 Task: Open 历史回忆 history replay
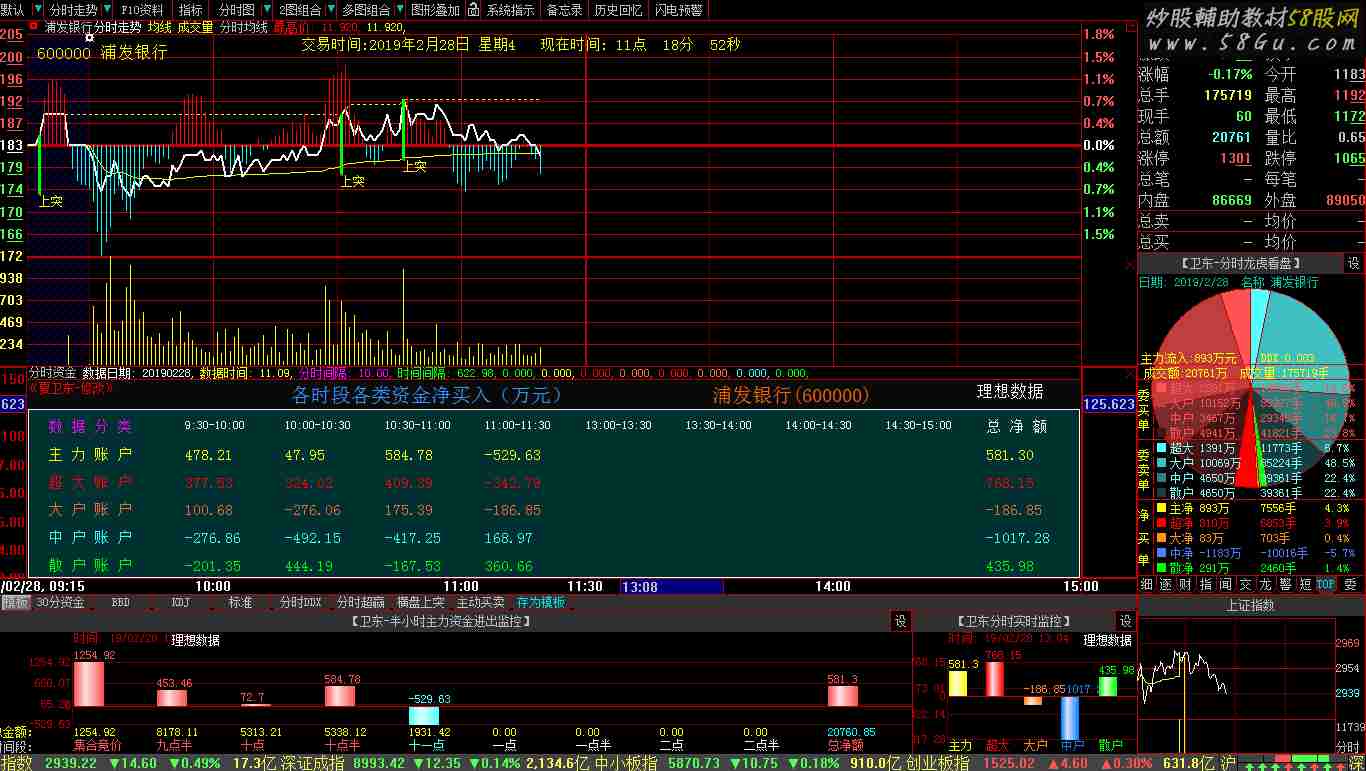point(618,9)
